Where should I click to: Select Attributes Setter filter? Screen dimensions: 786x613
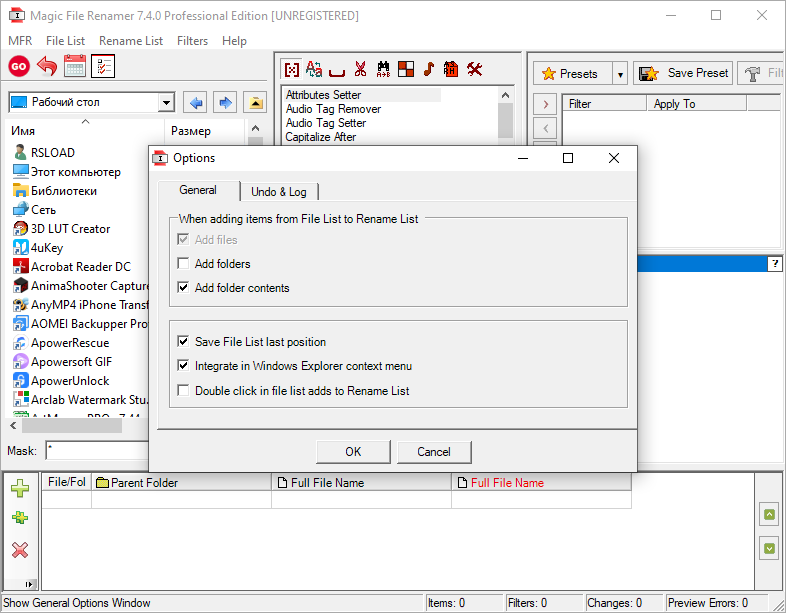pos(362,95)
